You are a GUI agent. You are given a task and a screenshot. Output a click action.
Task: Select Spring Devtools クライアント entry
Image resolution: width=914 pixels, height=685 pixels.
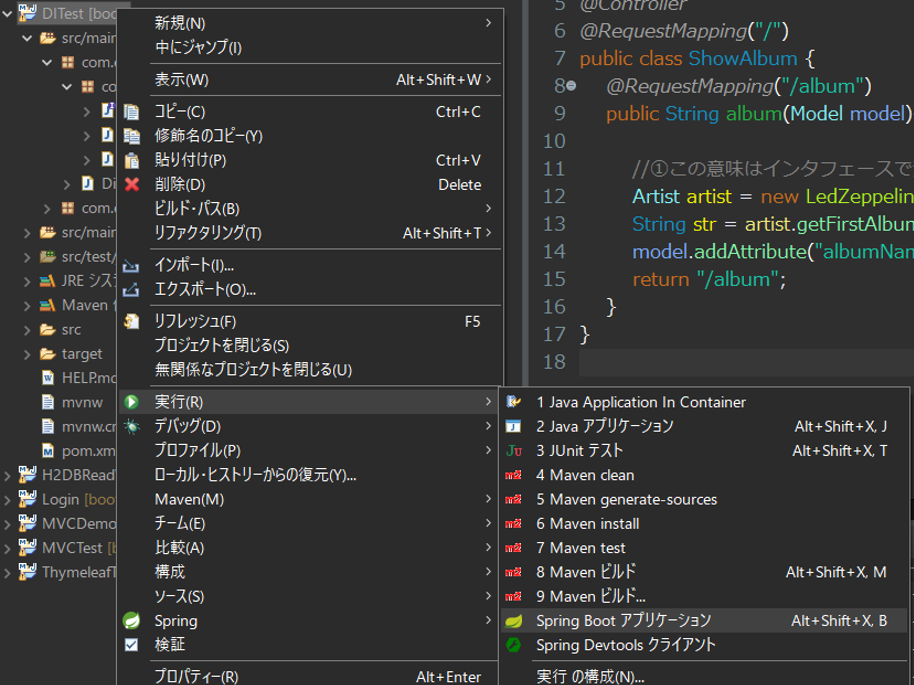(625, 646)
